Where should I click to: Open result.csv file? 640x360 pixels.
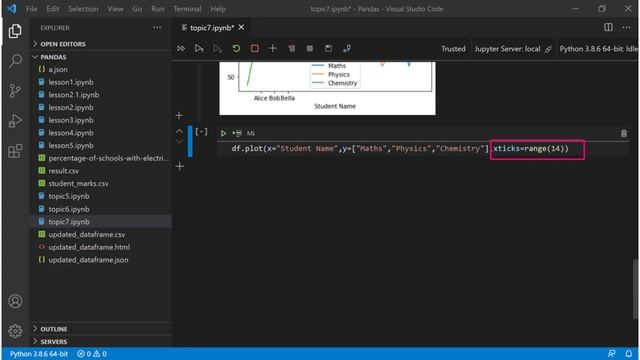tap(101, 171)
